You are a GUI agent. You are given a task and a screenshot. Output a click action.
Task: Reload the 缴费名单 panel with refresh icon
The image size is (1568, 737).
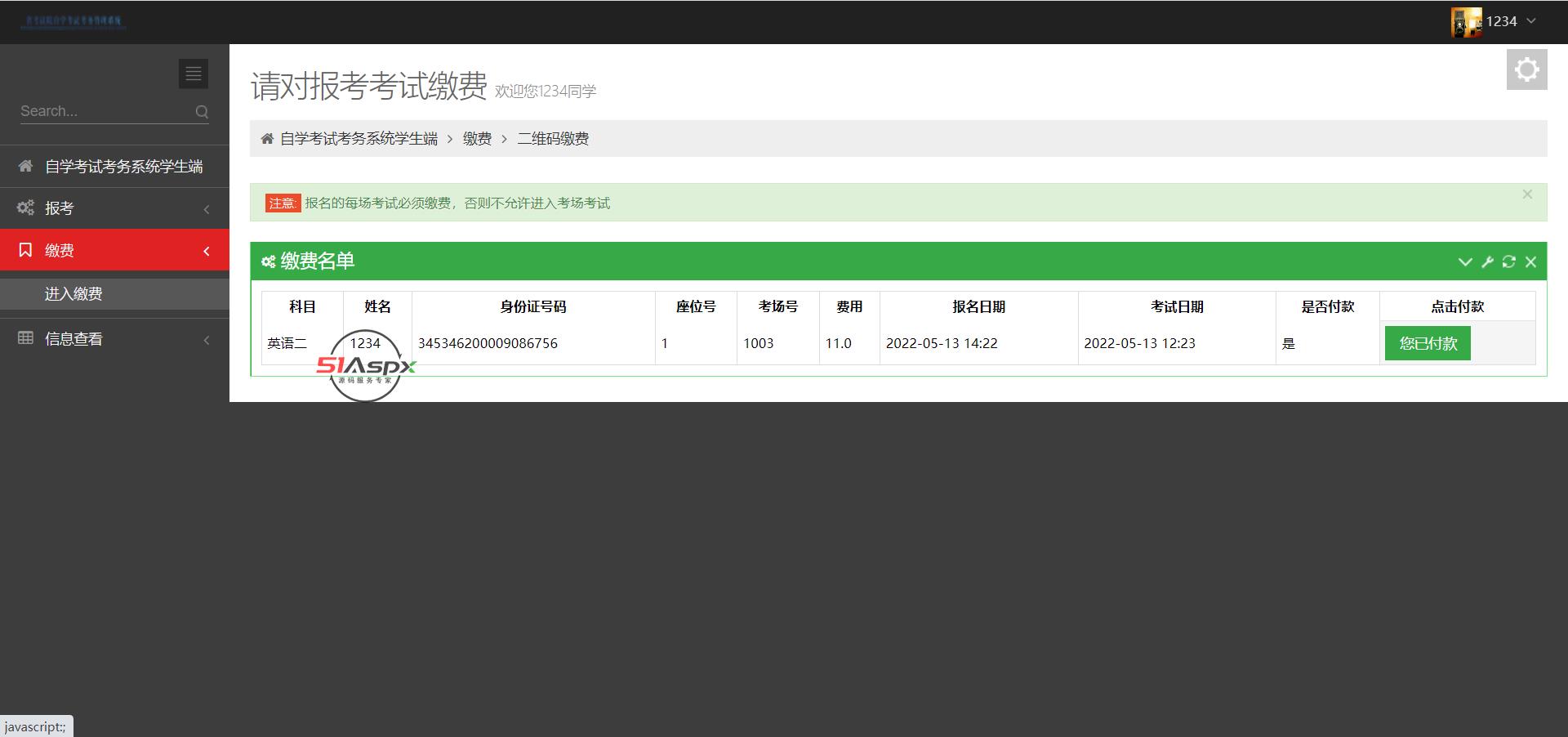1508,261
